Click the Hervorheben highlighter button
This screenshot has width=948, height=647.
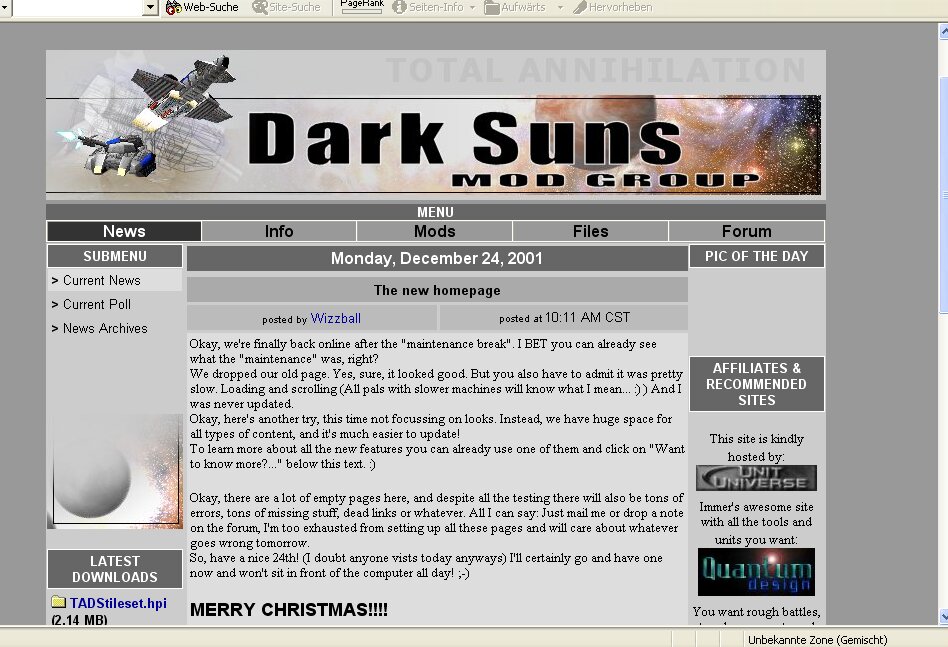click(612, 7)
